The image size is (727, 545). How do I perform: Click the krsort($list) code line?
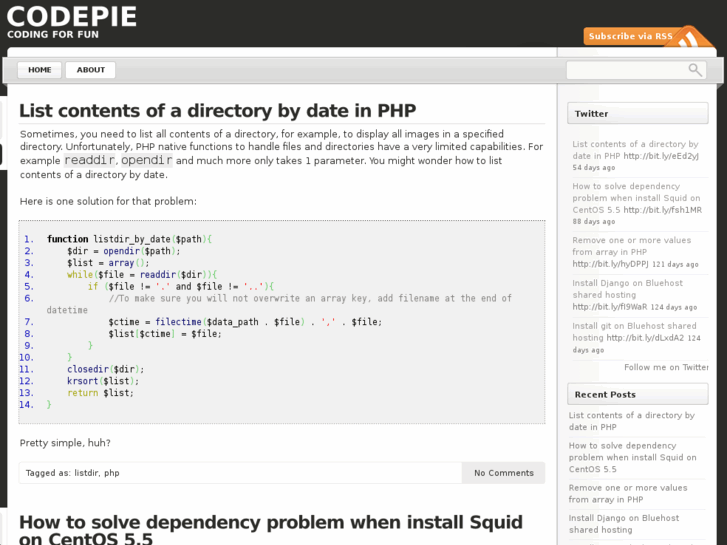[x=103, y=381]
